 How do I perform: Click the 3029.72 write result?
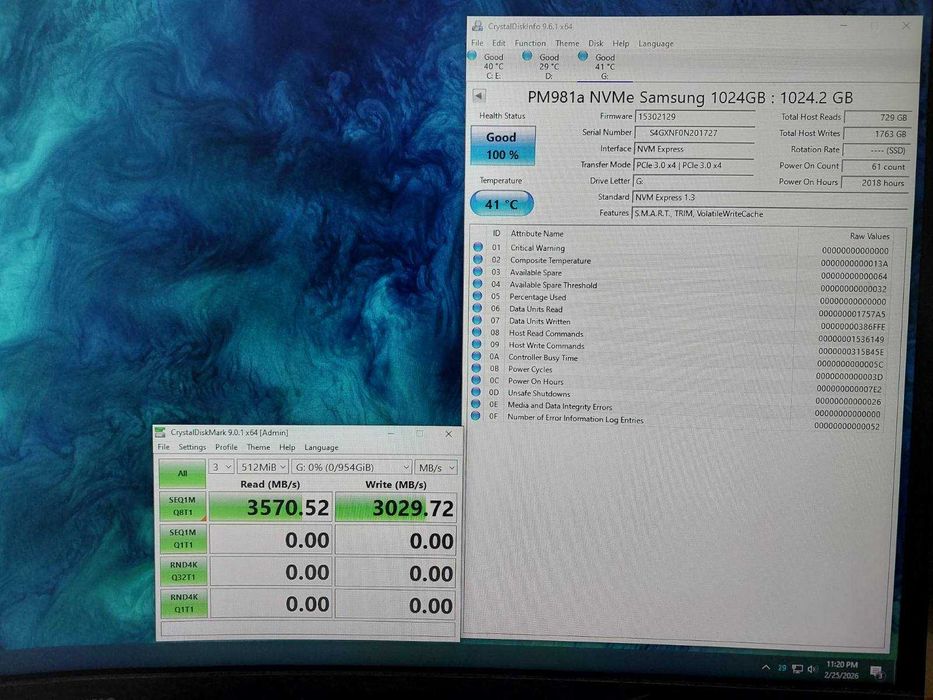396,508
